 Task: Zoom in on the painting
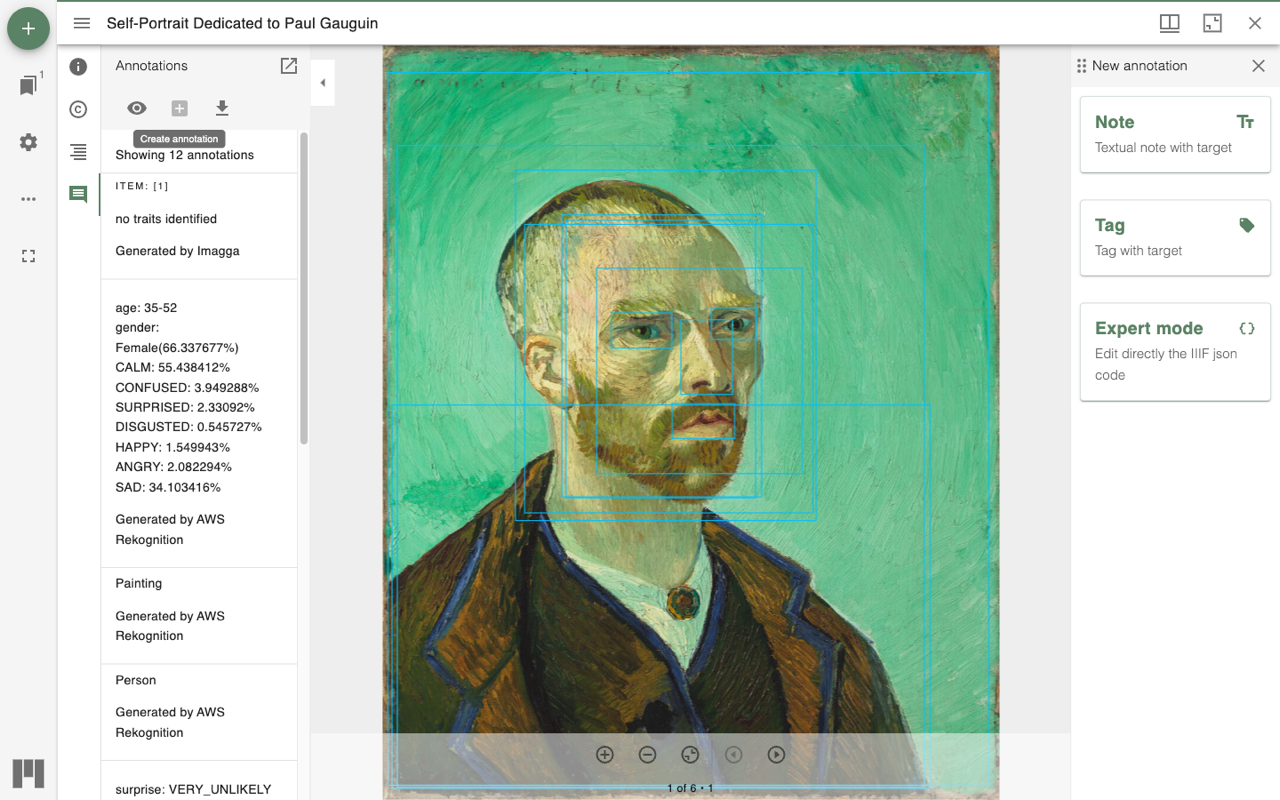click(604, 755)
